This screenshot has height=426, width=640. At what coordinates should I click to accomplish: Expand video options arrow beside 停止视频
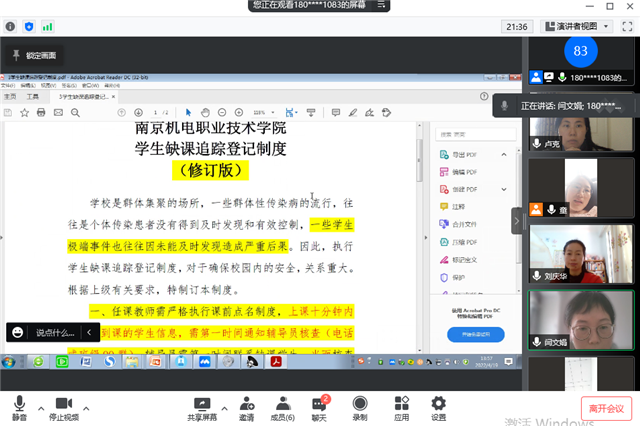coord(87,408)
